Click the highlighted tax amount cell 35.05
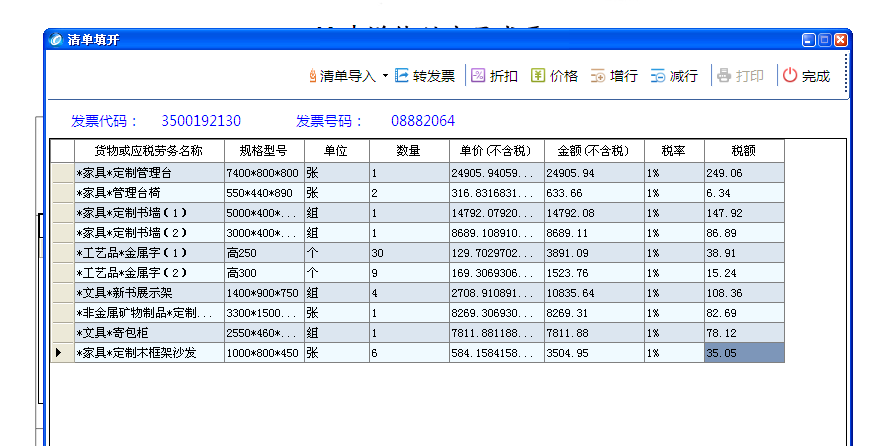 (743, 353)
